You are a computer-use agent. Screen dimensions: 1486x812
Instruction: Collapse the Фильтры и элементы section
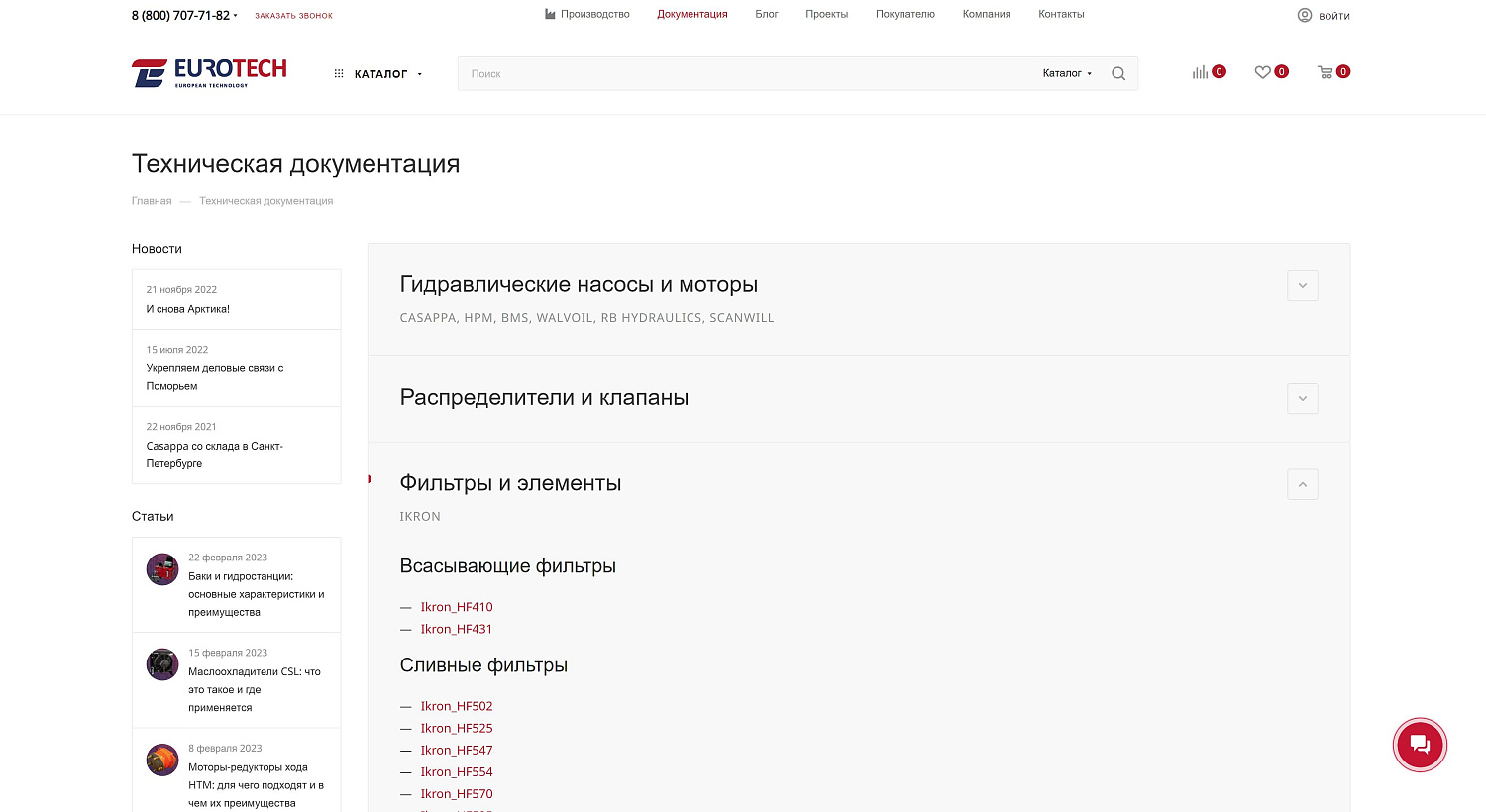pyautogui.click(x=1302, y=484)
